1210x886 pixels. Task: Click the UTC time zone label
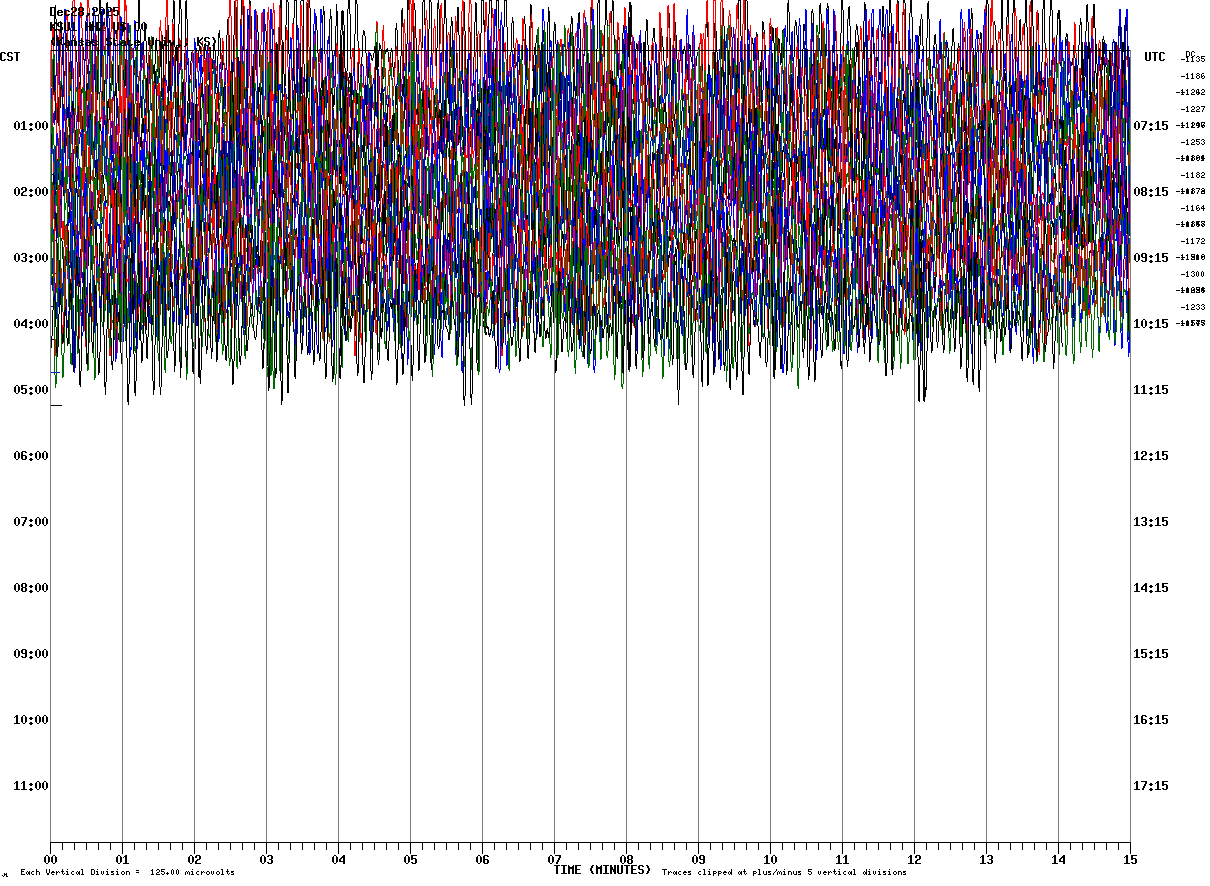coord(1155,57)
